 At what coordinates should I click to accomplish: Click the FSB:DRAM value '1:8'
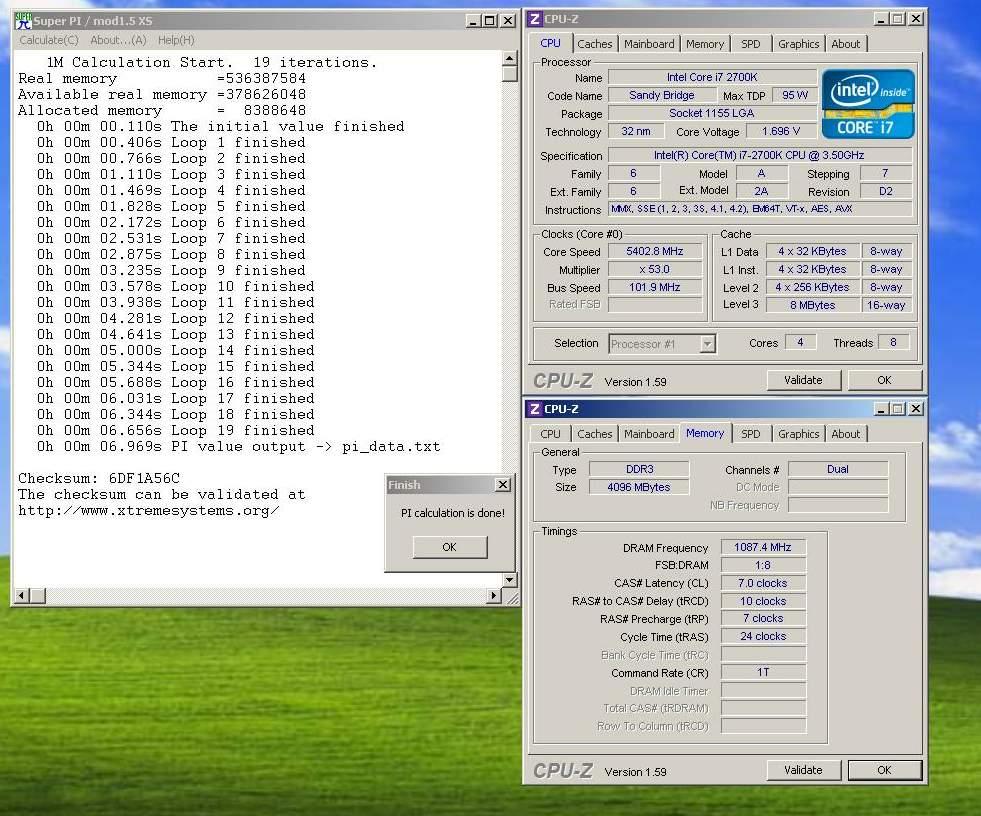pyautogui.click(x=763, y=565)
